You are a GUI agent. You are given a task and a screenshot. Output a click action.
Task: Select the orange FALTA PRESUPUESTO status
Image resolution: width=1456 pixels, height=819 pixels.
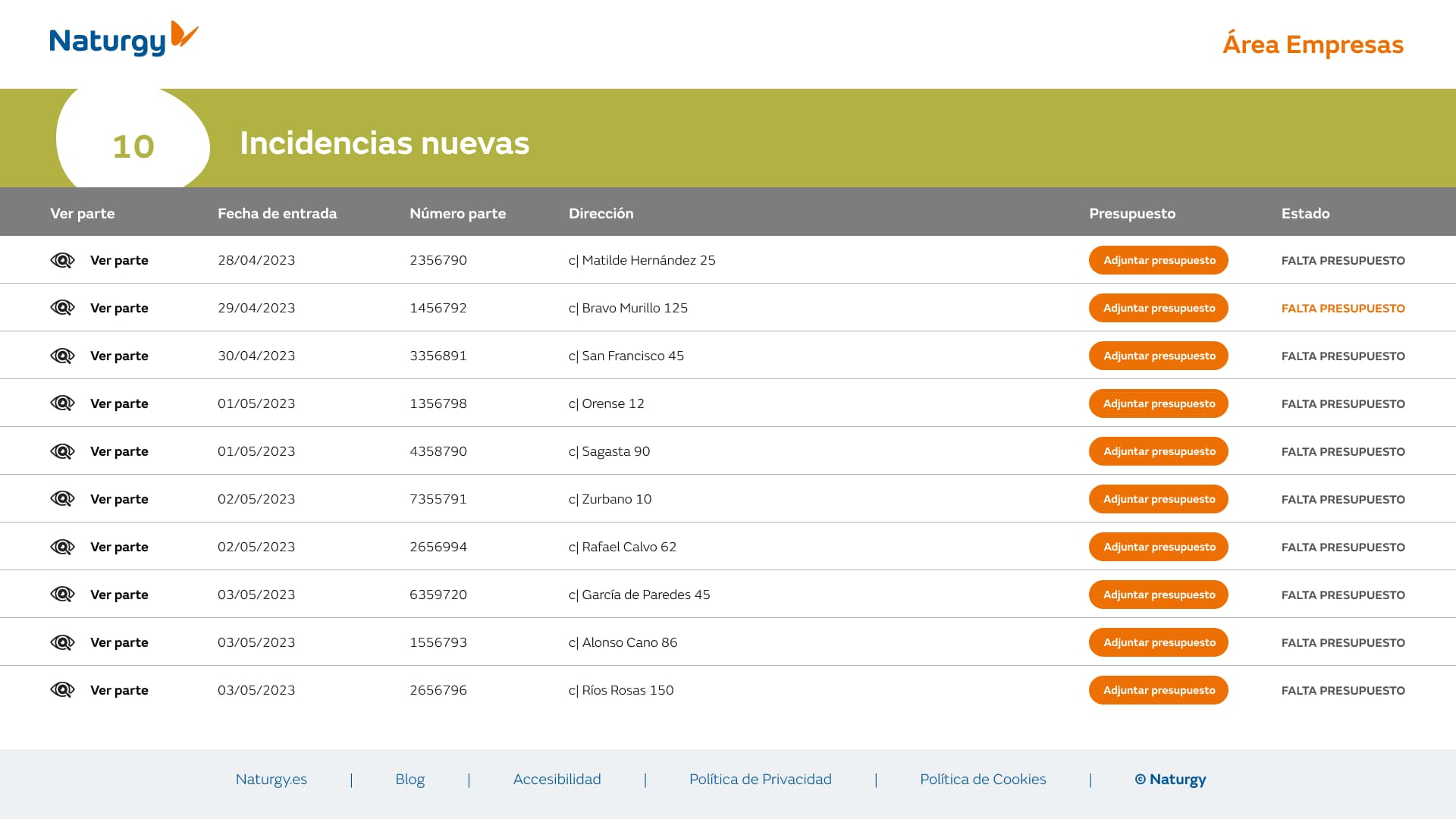pyautogui.click(x=1343, y=308)
